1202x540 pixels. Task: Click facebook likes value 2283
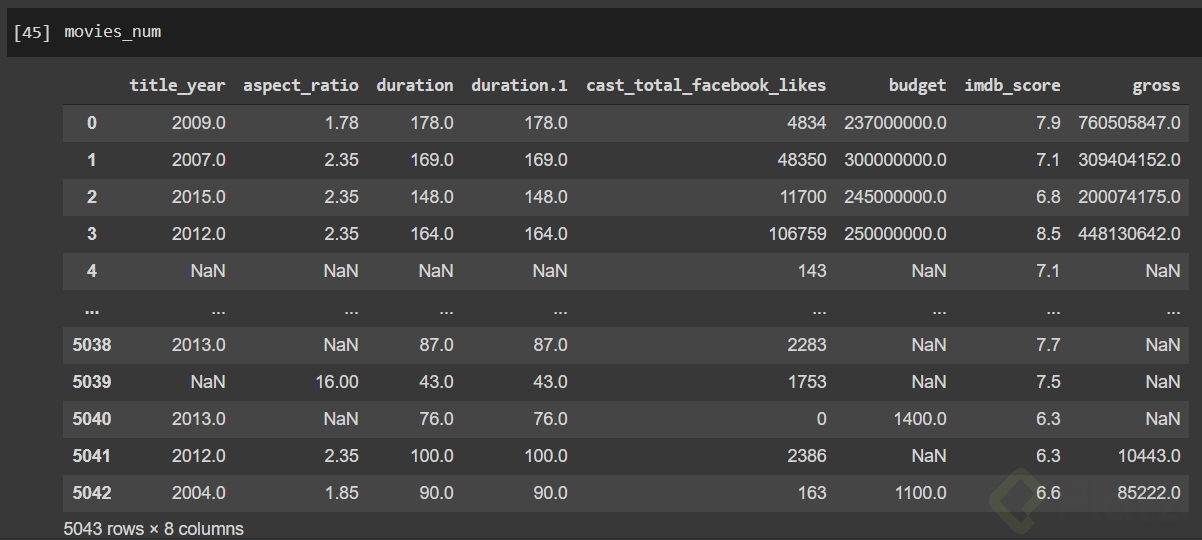point(808,344)
